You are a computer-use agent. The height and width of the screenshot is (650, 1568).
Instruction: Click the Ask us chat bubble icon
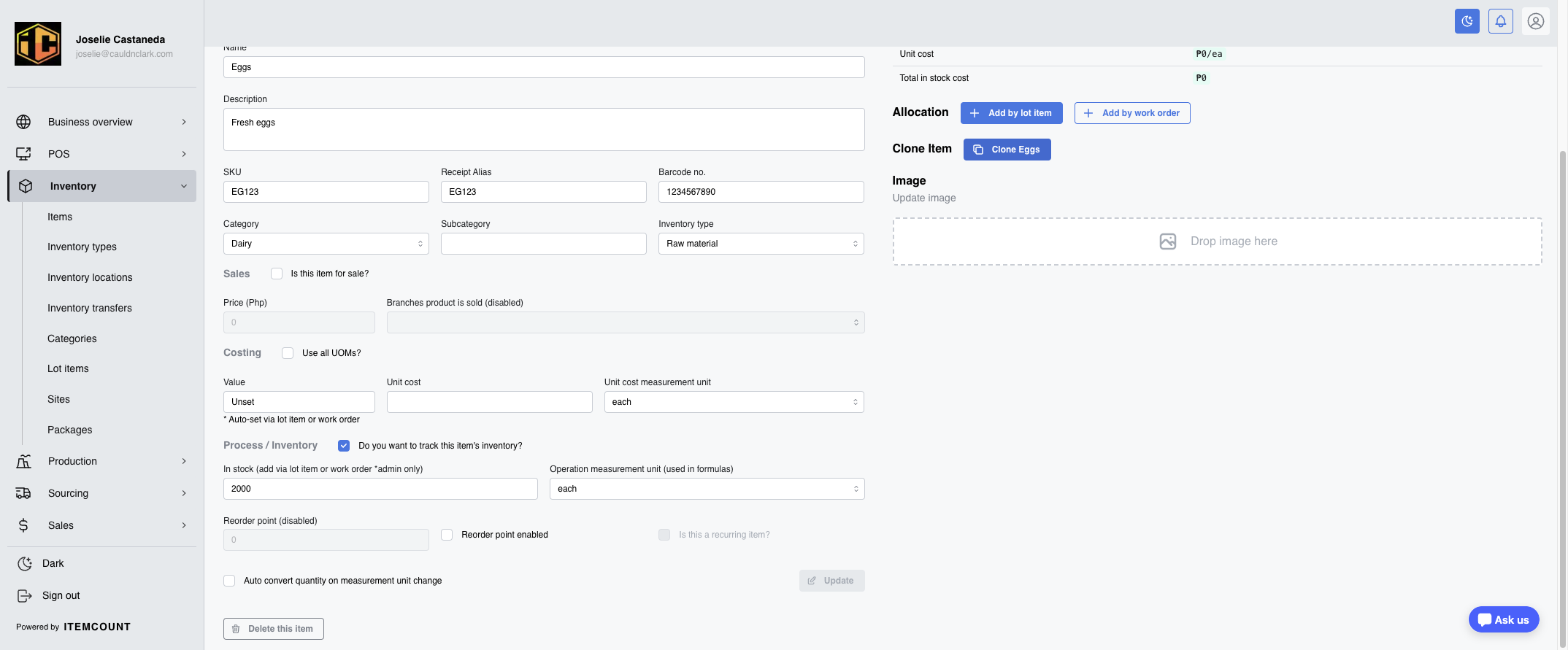coord(1484,620)
